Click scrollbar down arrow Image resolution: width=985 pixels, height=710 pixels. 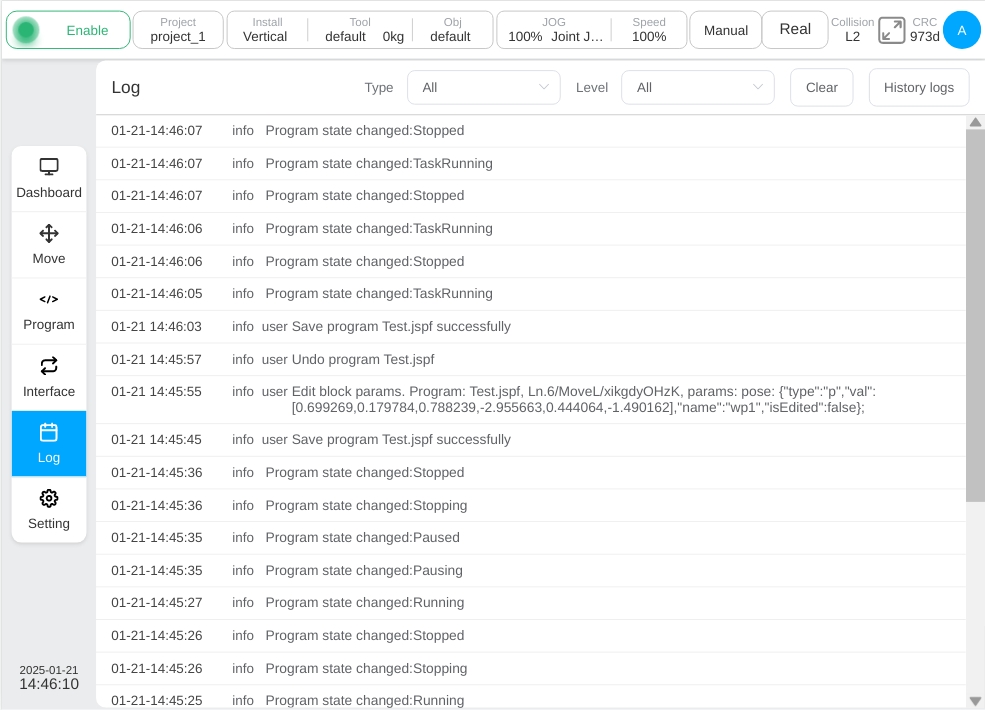(x=975, y=701)
